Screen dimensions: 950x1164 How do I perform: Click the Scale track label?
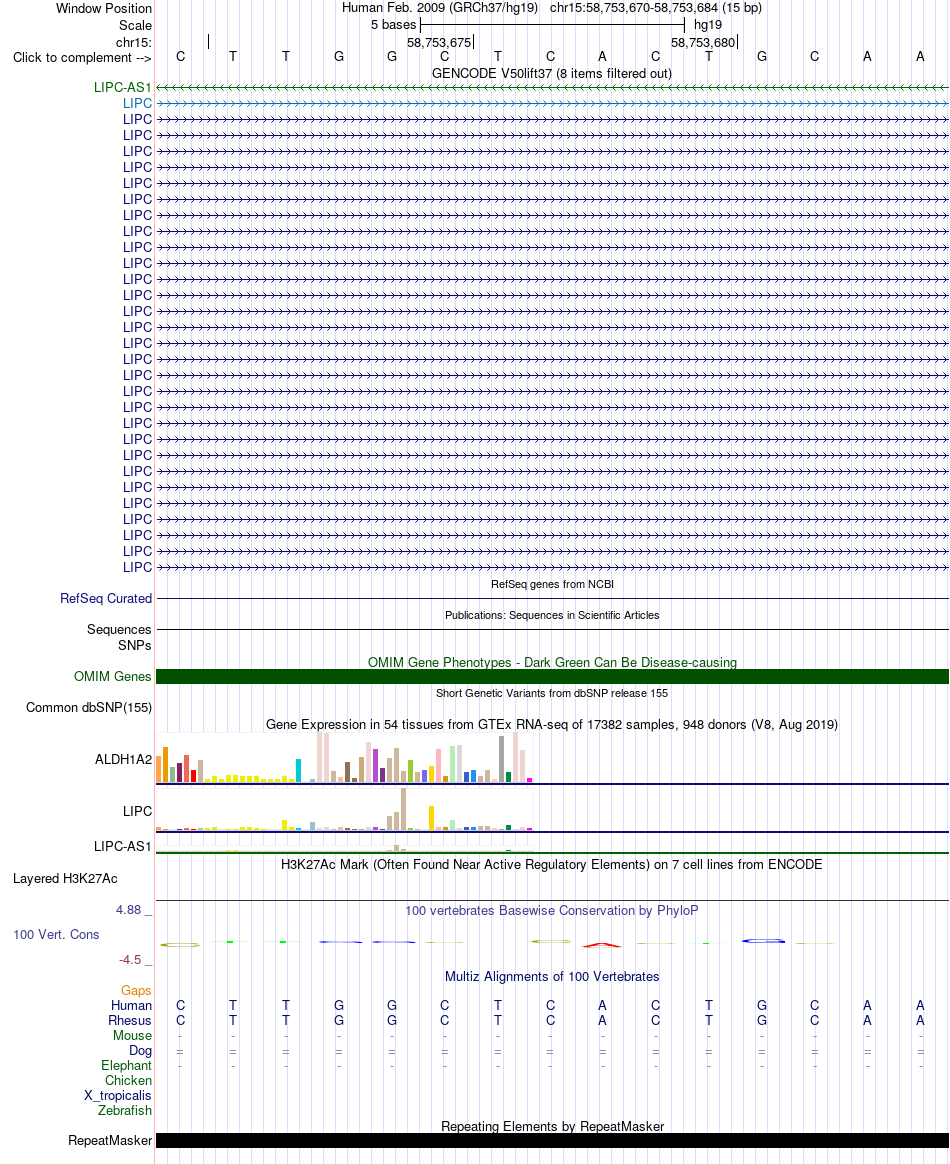point(135,25)
